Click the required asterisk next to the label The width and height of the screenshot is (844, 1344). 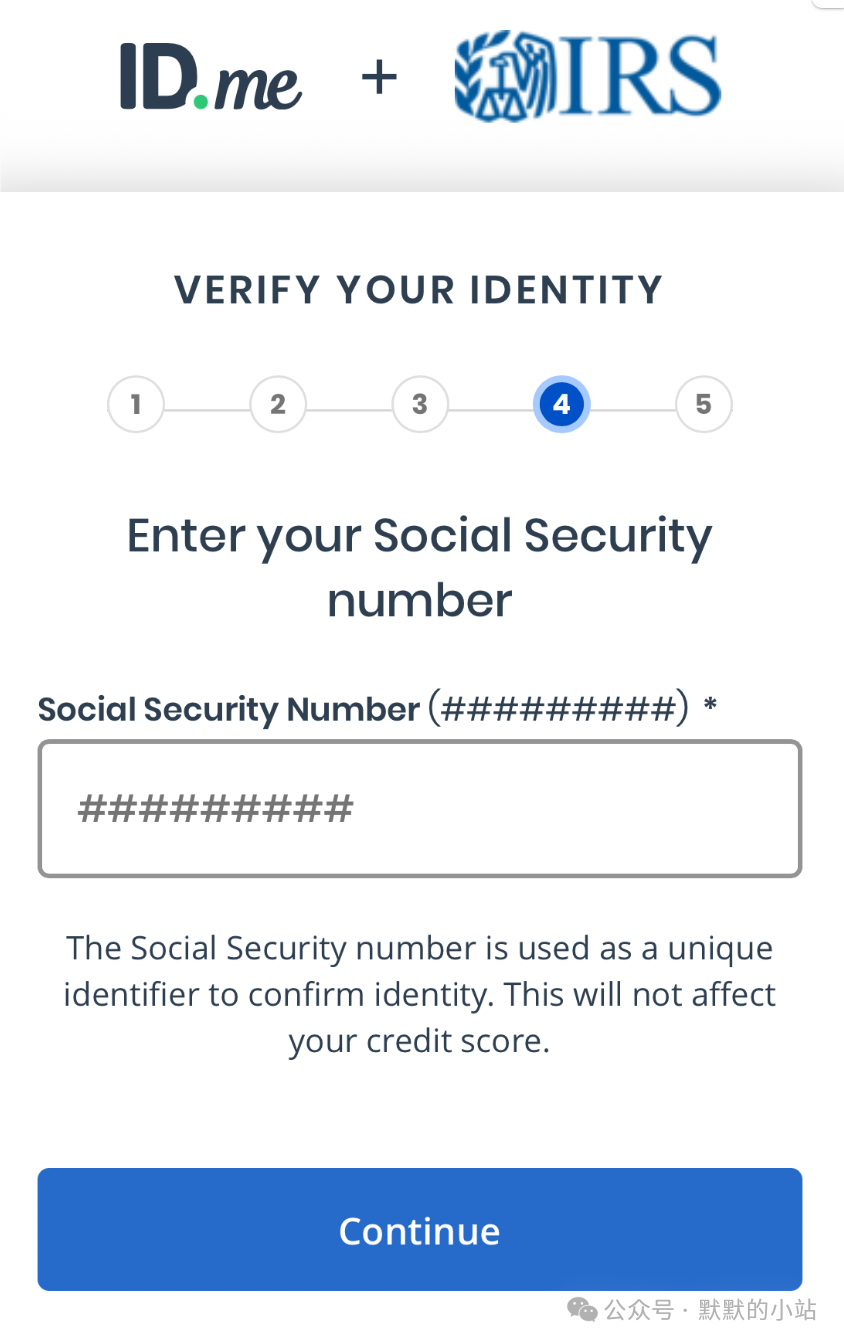click(x=710, y=705)
